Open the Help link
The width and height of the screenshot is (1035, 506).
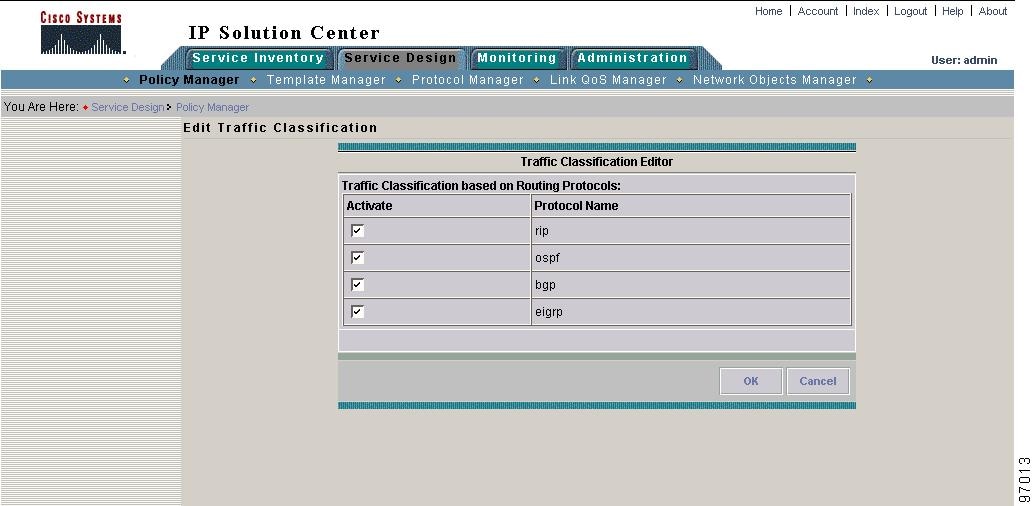952,11
